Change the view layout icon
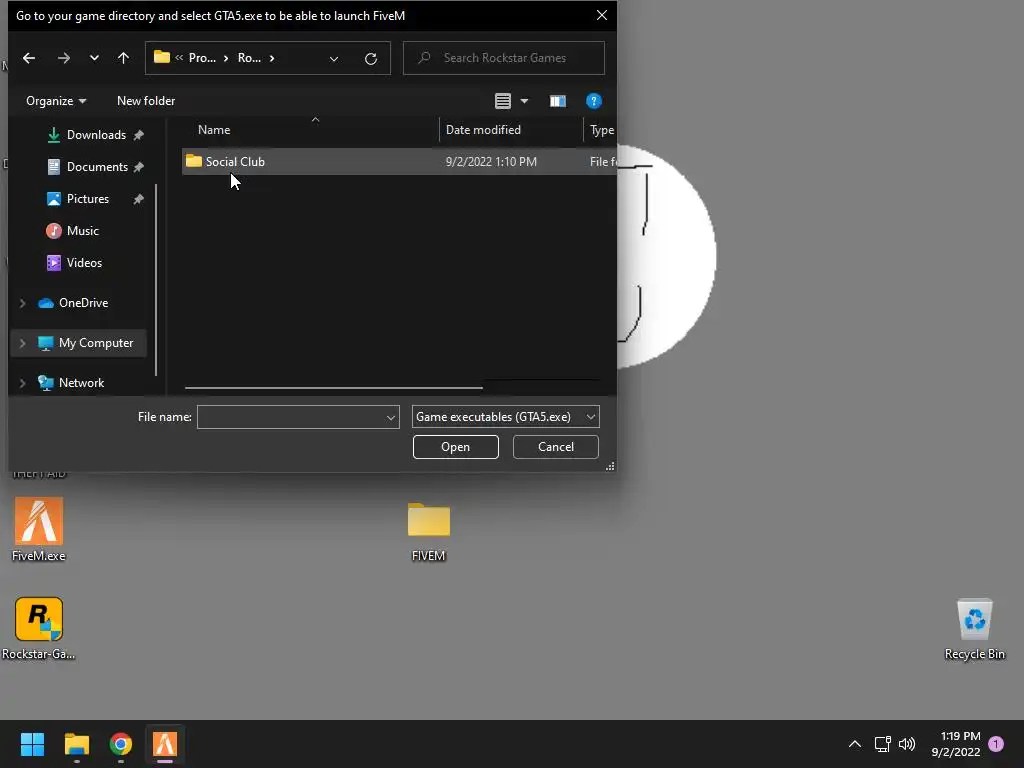The height and width of the screenshot is (768, 1024). coord(503,101)
